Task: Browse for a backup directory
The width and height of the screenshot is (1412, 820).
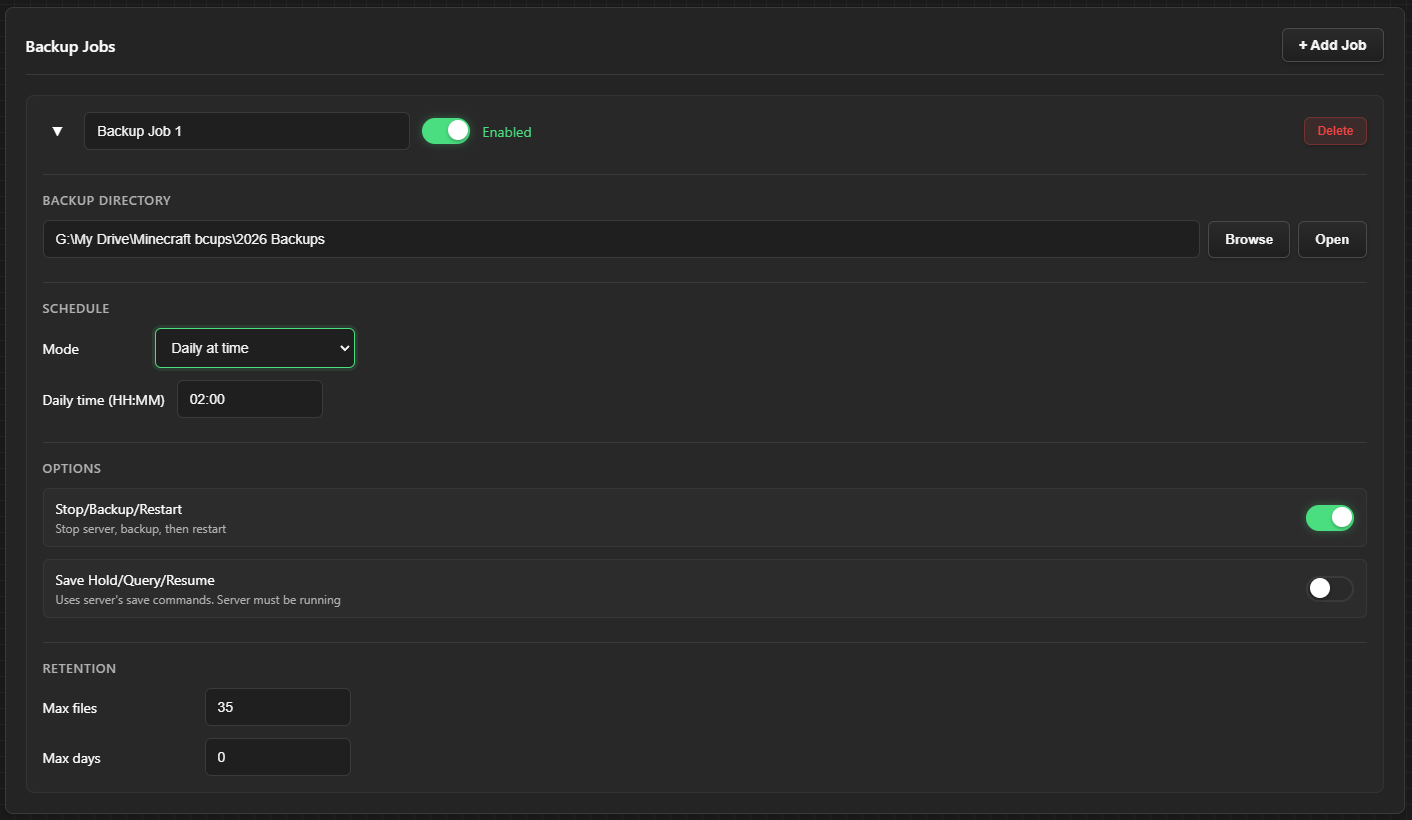Action: [x=1248, y=239]
